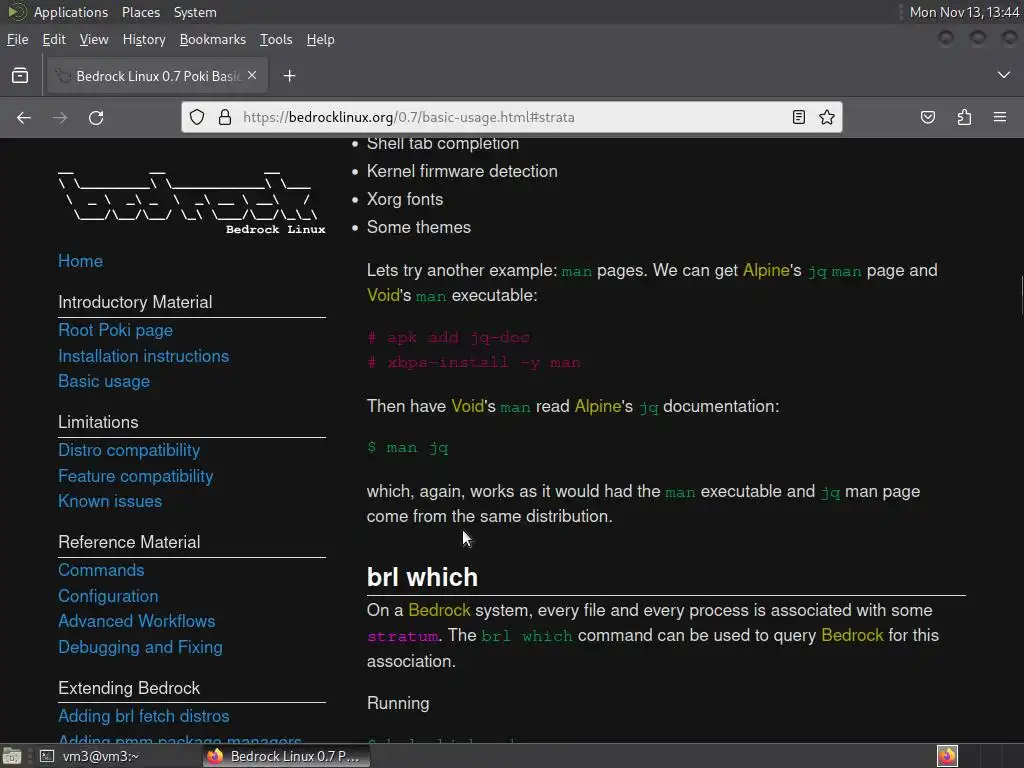The height and width of the screenshot is (768, 1024).
Task: Open Feature compatibility link
Action: click(x=136, y=476)
